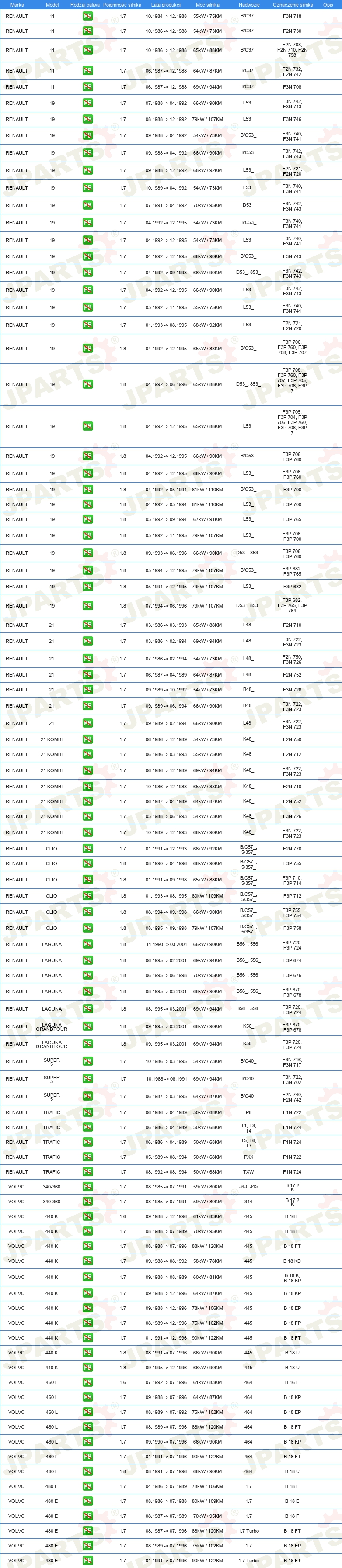
Task: Click fuel icon in Renault 19 67kW/91KM row
Action: (88, 519)
